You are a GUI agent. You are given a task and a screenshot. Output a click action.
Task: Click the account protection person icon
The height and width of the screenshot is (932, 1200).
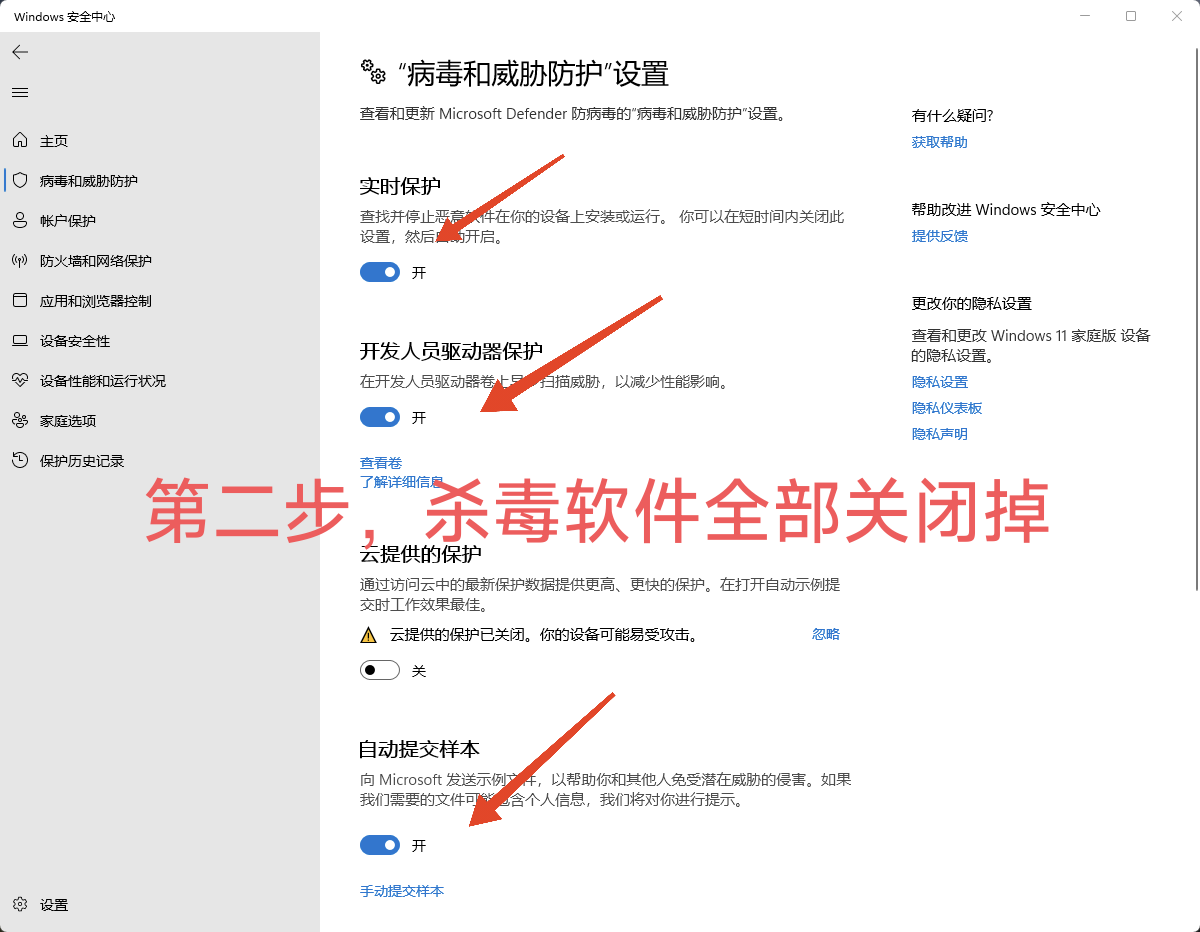click(x=20, y=221)
